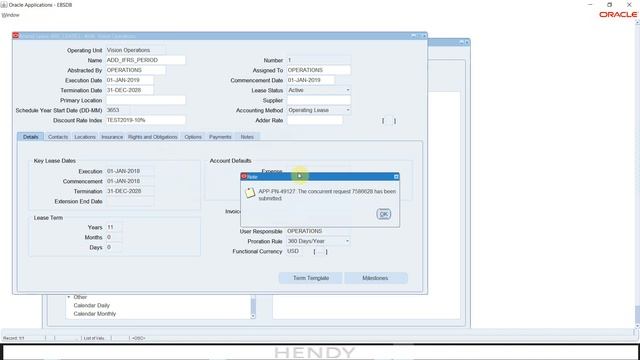Click the Name field containing ADD_IFRS_PERIOD
This screenshot has height=360, width=640.
pyautogui.click(x=145, y=60)
